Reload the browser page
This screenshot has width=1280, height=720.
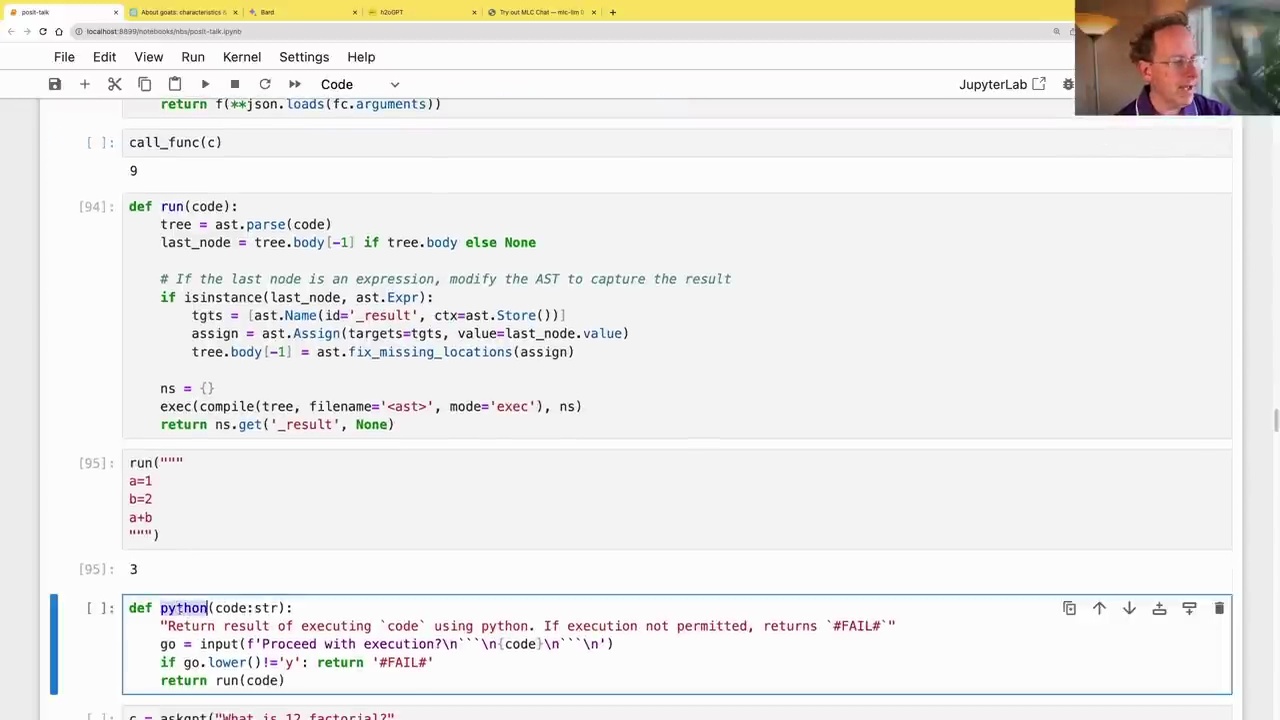(43, 31)
